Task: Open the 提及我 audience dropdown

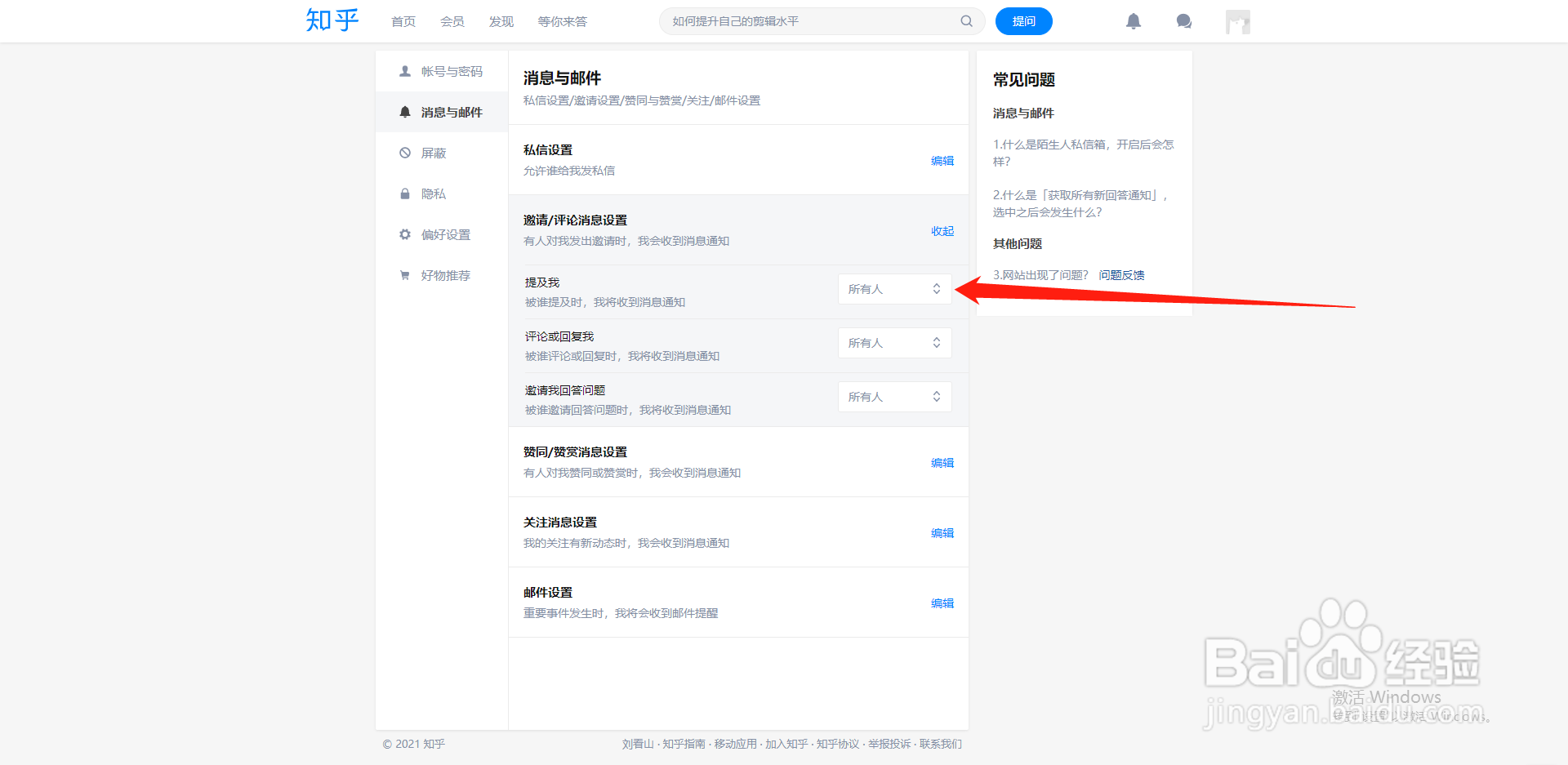Action: tap(894, 288)
